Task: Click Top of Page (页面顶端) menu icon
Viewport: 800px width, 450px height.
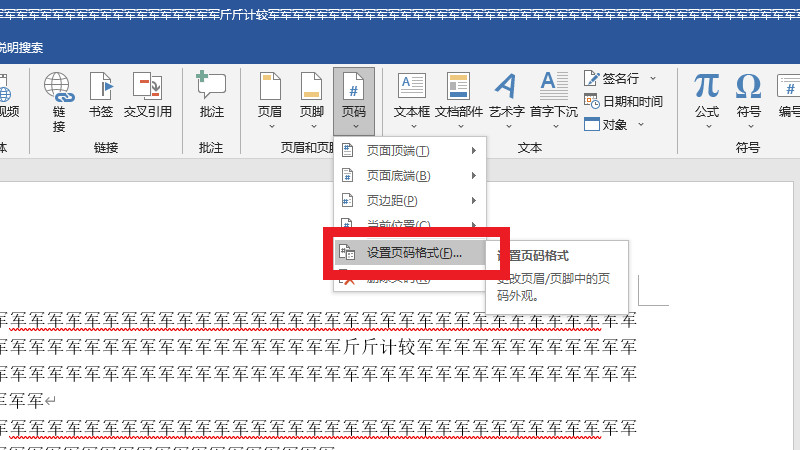Action: pyautogui.click(x=347, y=151)
